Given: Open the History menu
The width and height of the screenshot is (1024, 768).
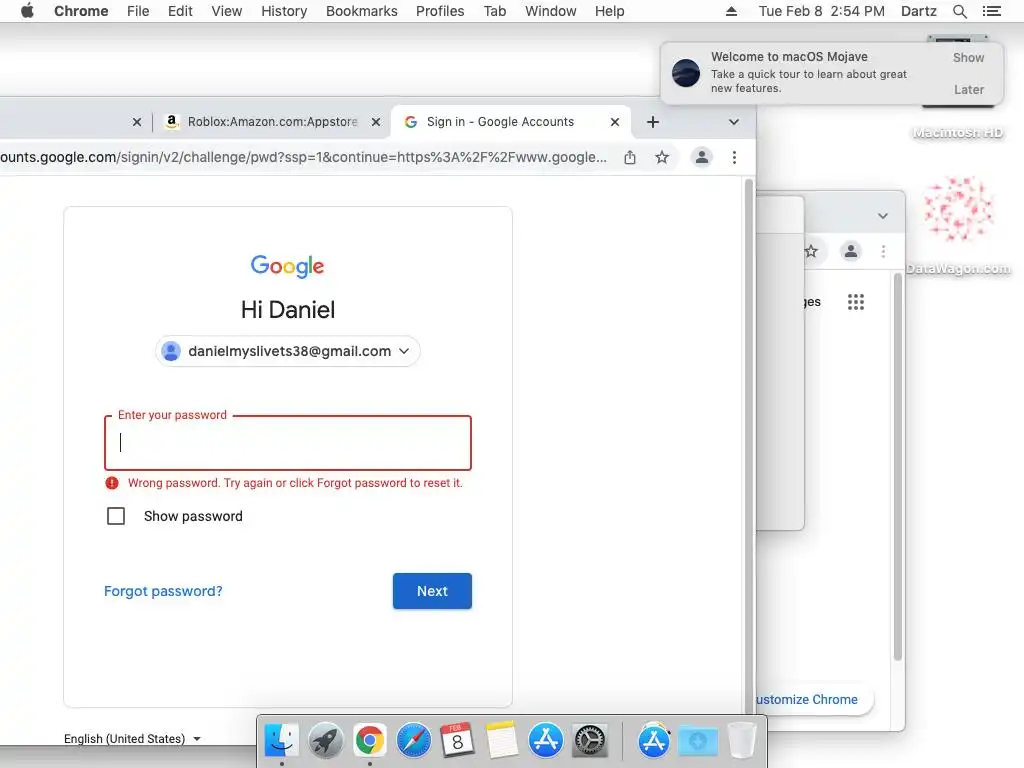Looking at the screenshot, I should 284,11.
